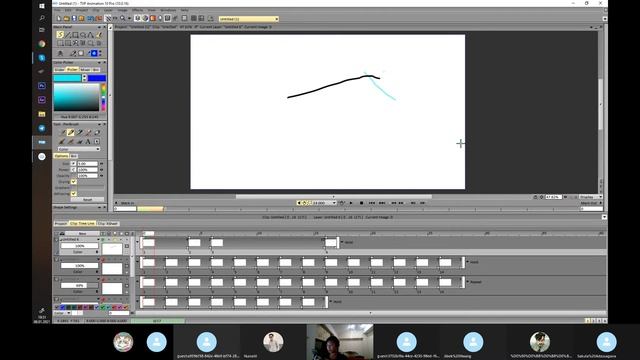Open Windows search from the taskbar
This screenshot has width=640, height=360.
coord(42,18)
